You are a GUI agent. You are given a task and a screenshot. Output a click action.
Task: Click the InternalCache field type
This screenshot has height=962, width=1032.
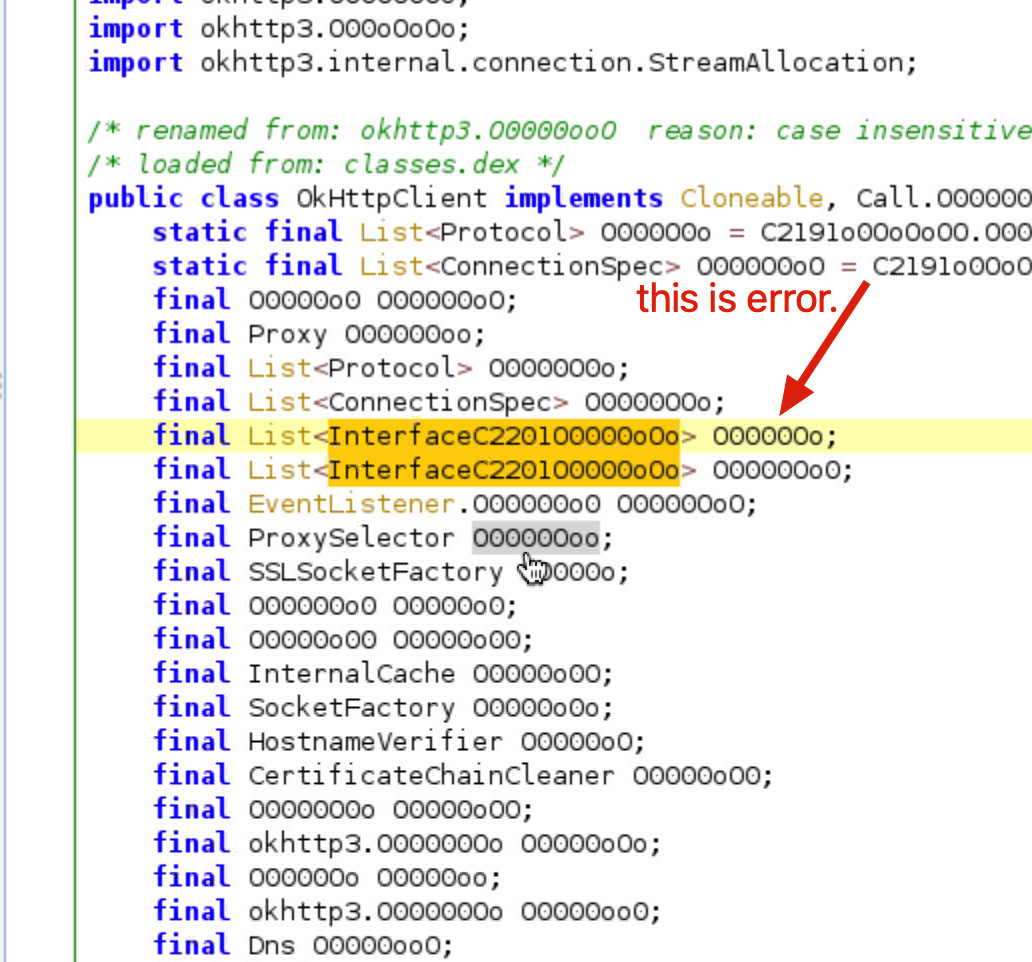tap(351, 674)
